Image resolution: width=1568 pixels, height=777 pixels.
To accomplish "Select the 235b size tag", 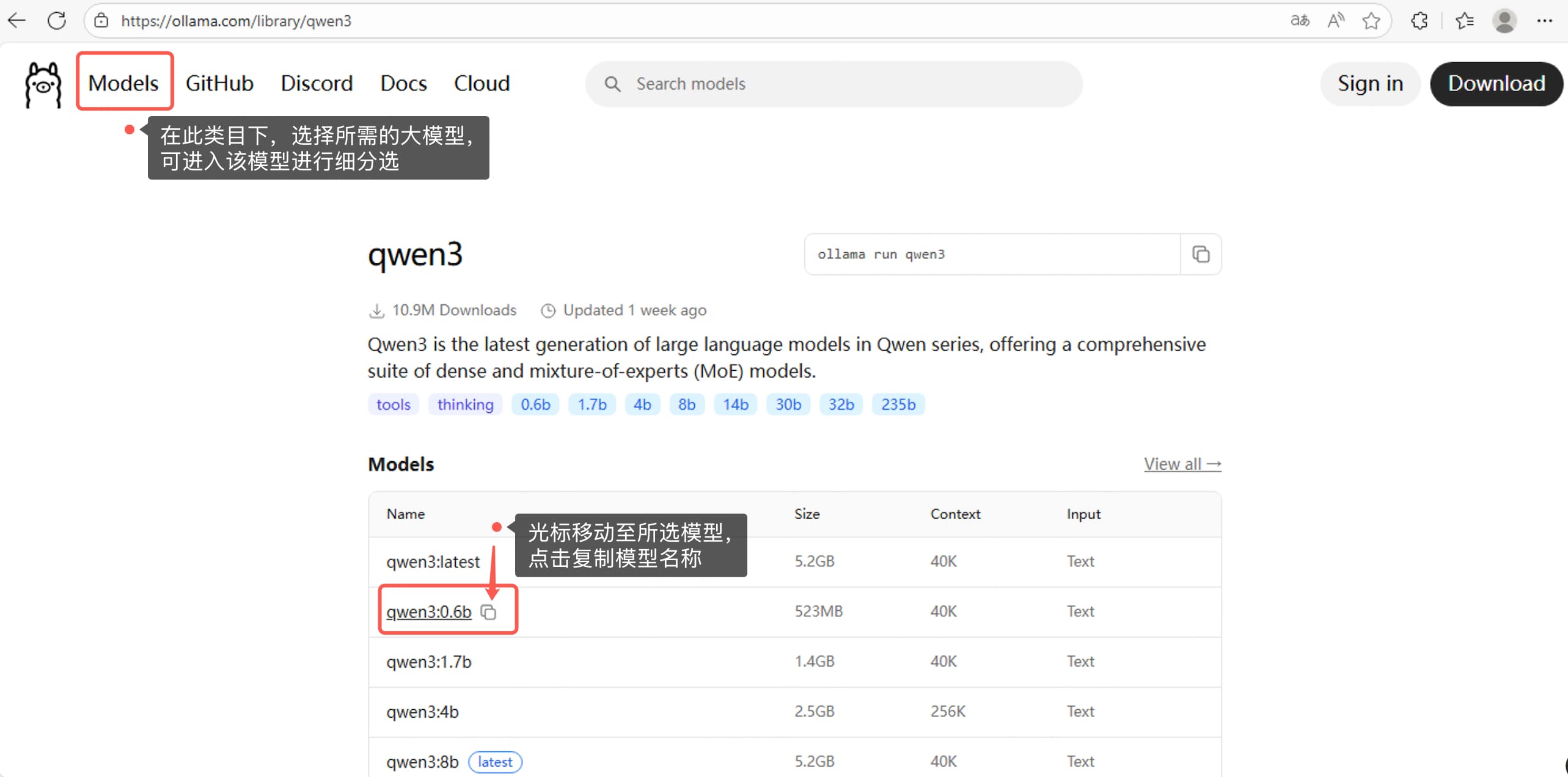I will [x=898, y=404].
